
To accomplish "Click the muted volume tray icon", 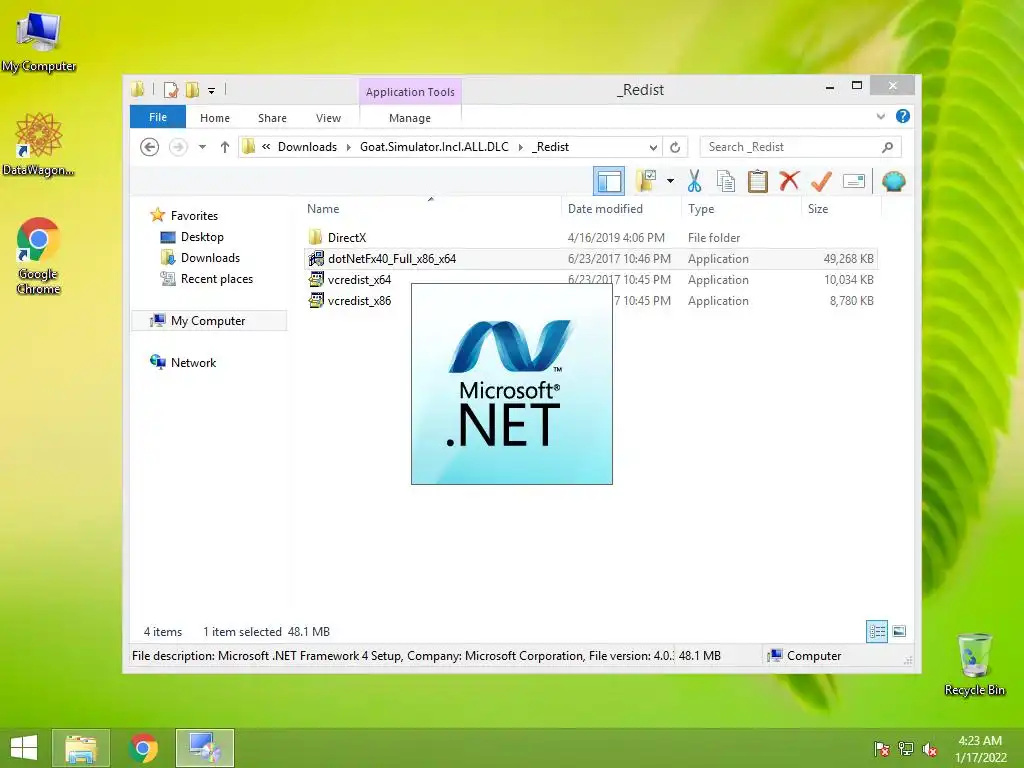I will point(930,749).
